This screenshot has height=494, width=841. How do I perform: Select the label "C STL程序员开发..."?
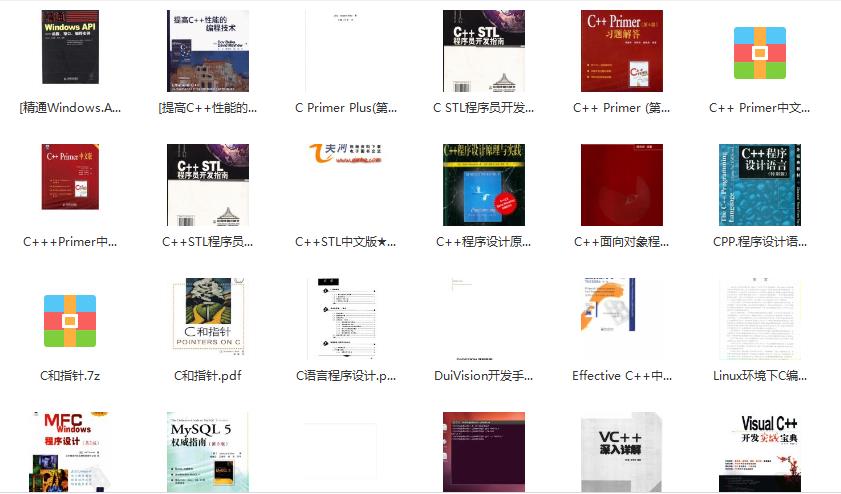point(484,108)
